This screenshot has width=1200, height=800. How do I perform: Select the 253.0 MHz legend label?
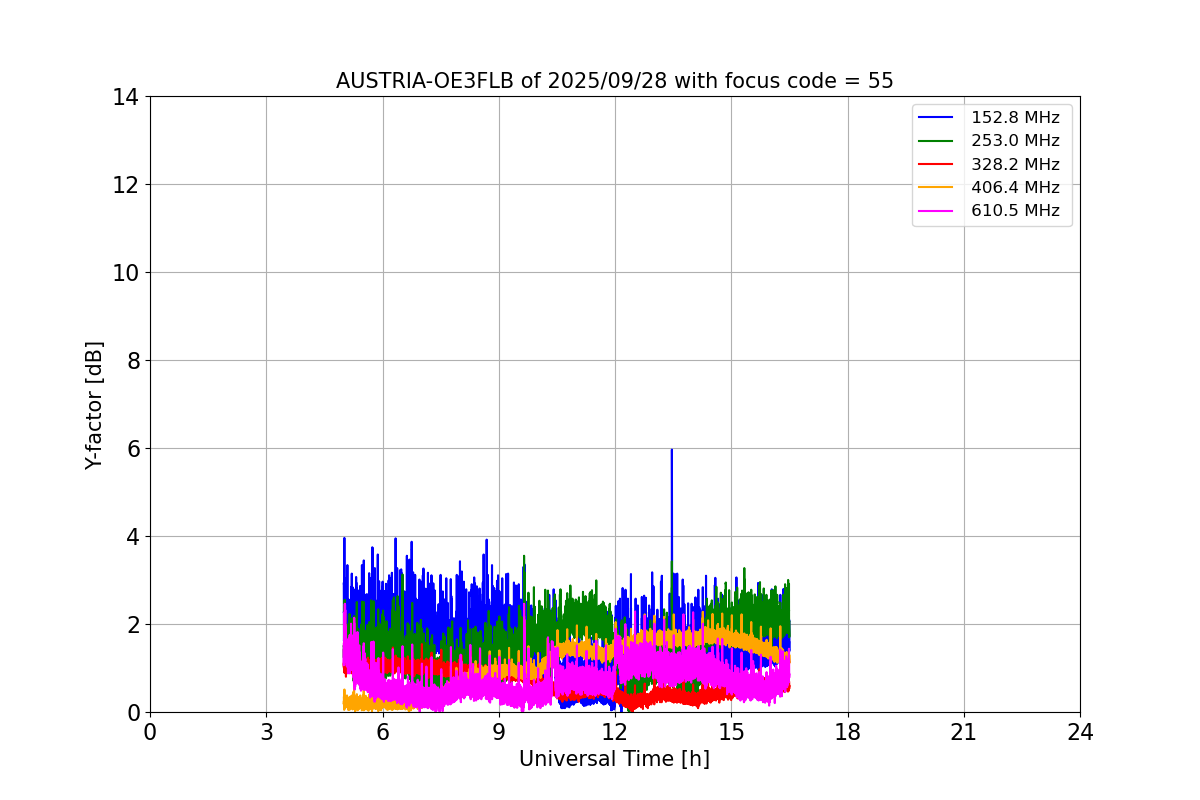click(1015, 141)
